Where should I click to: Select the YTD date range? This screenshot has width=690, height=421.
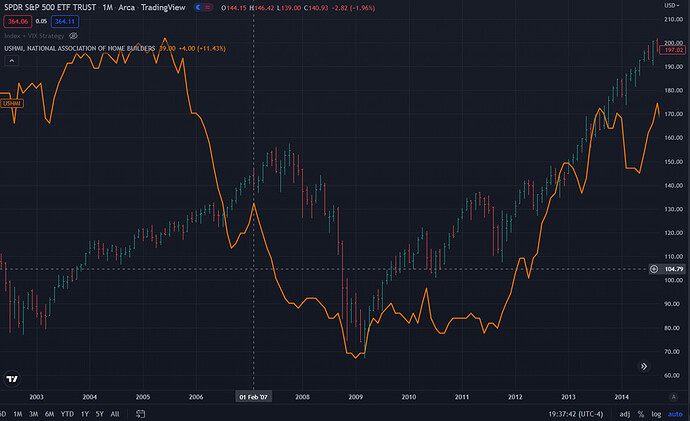click(67, 414)
